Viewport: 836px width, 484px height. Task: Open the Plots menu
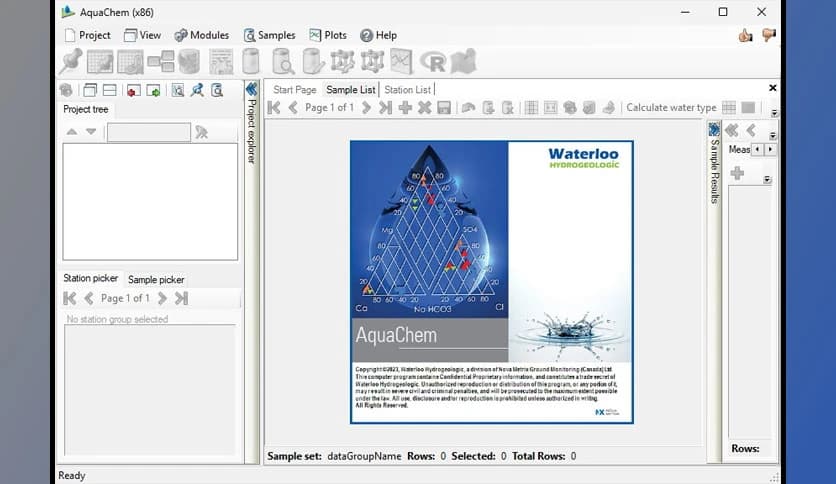(x=327, y=35)
